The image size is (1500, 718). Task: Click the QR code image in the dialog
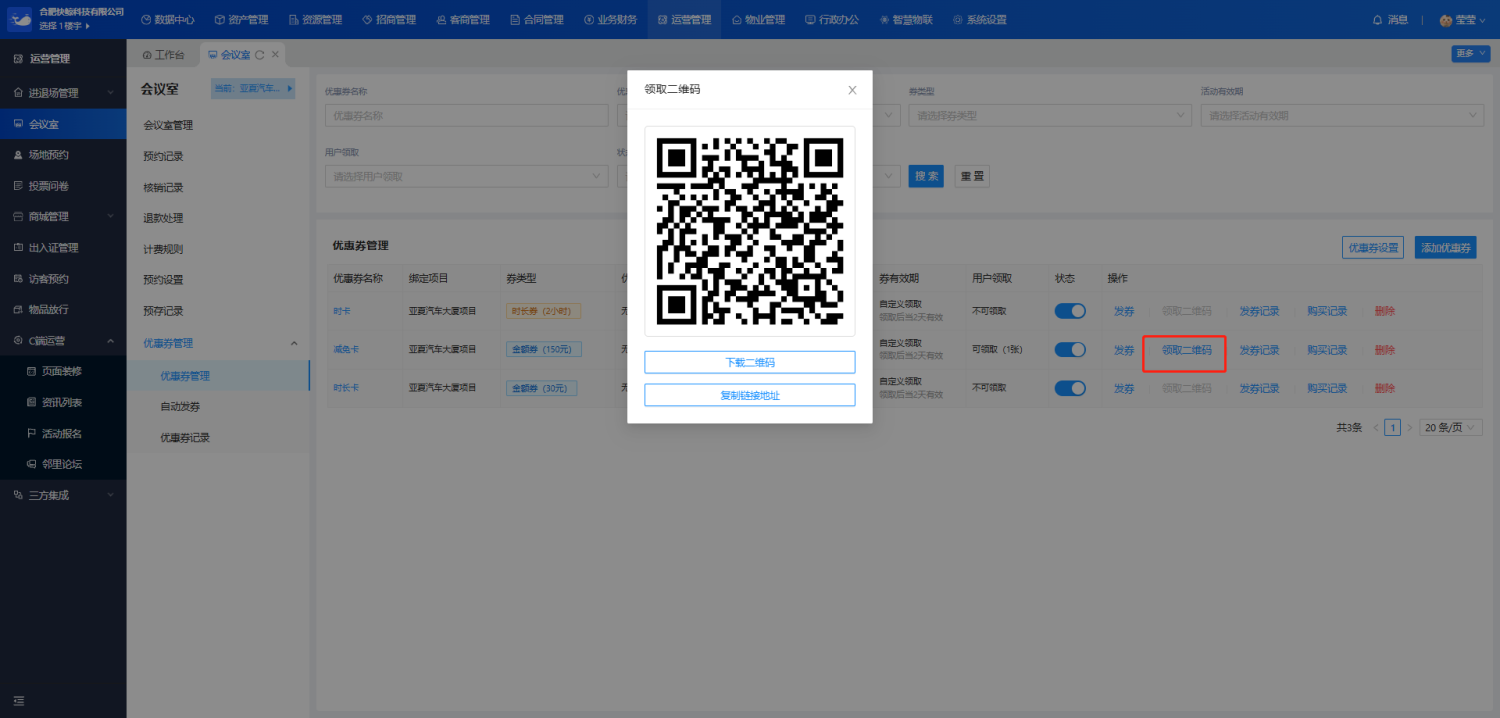(x=750, y=231)
